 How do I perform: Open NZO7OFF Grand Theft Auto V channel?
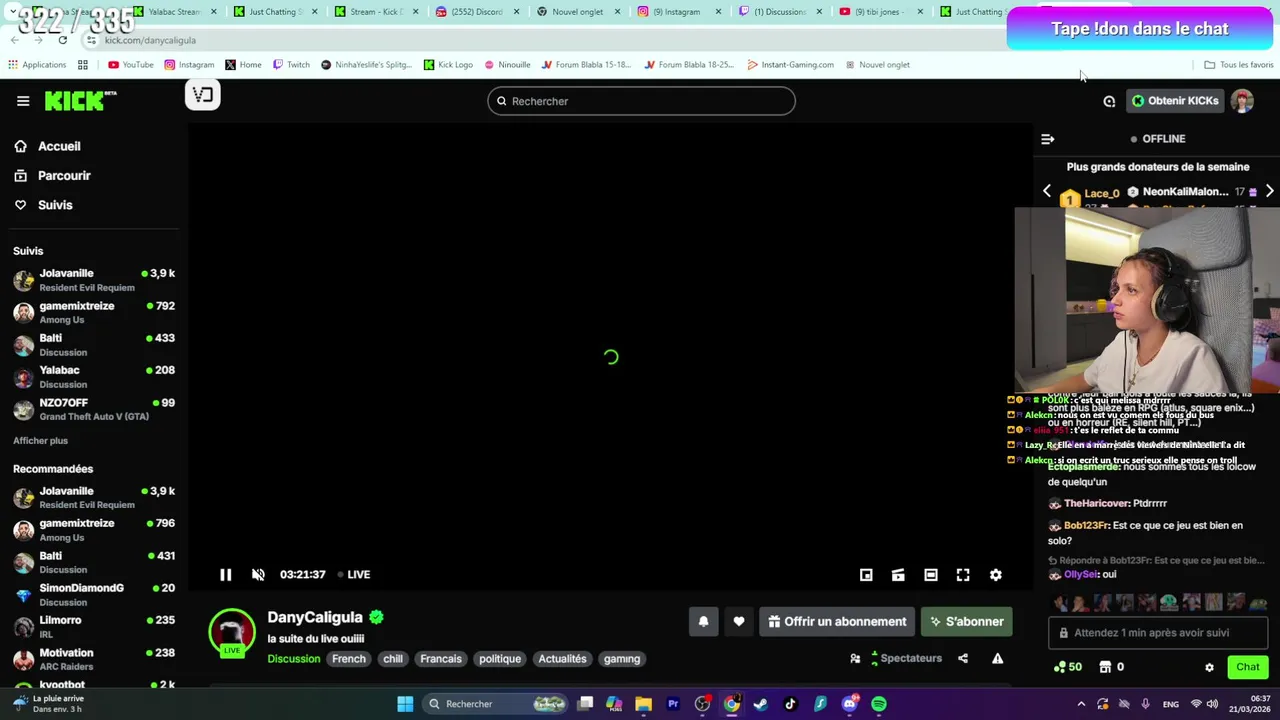94,409
